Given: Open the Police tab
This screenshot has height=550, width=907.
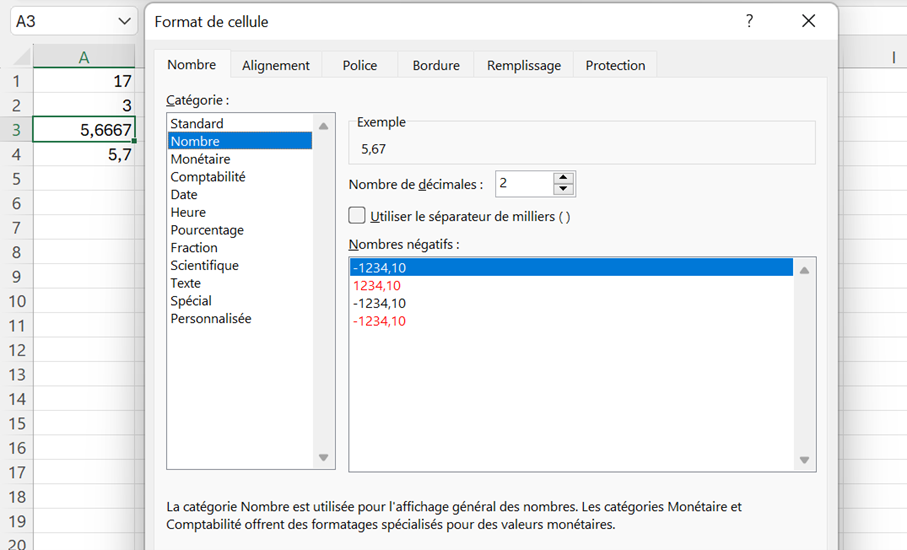Looking at the screenshot, I should tap(360, 65).
